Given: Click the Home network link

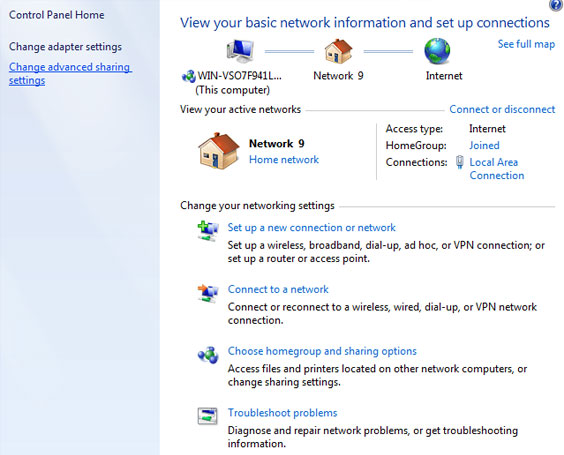Looking at the screenshot, I should [284, 159].
